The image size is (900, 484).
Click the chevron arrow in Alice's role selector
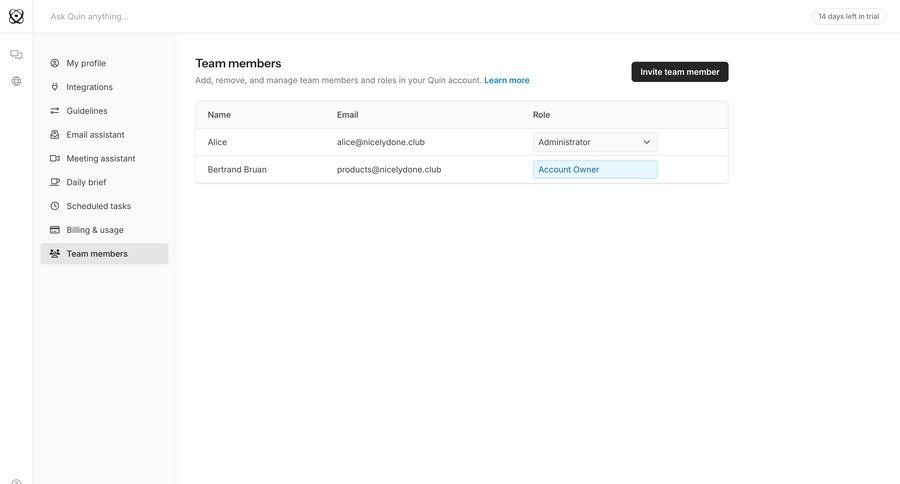click(646, 142)
